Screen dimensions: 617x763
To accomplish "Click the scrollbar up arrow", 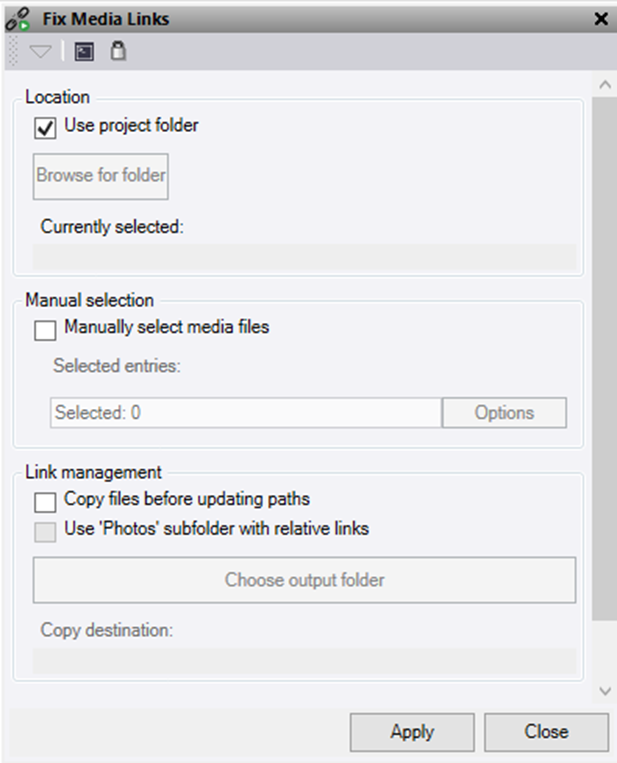I will [604, 85].
